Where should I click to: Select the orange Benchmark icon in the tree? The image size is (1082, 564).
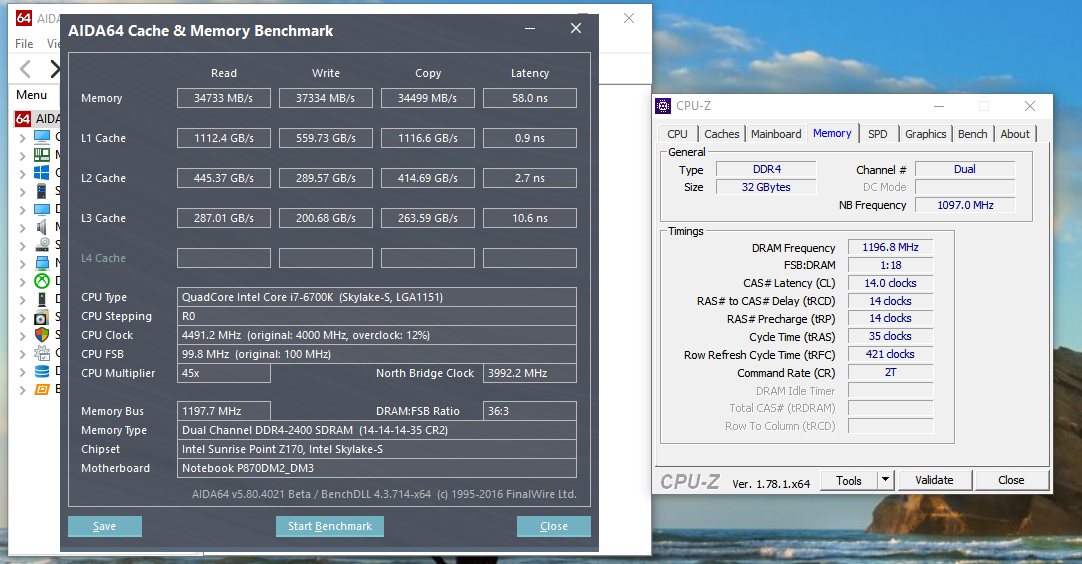[x=42, y=389]
